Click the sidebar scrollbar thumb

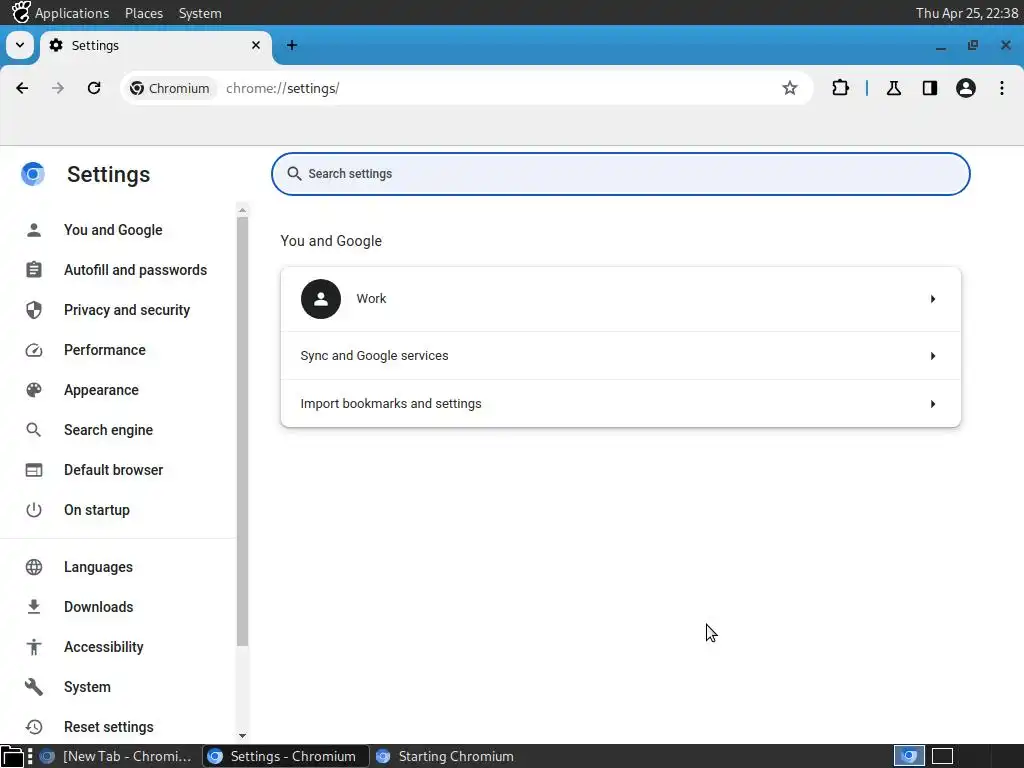[x=242, y=431]
